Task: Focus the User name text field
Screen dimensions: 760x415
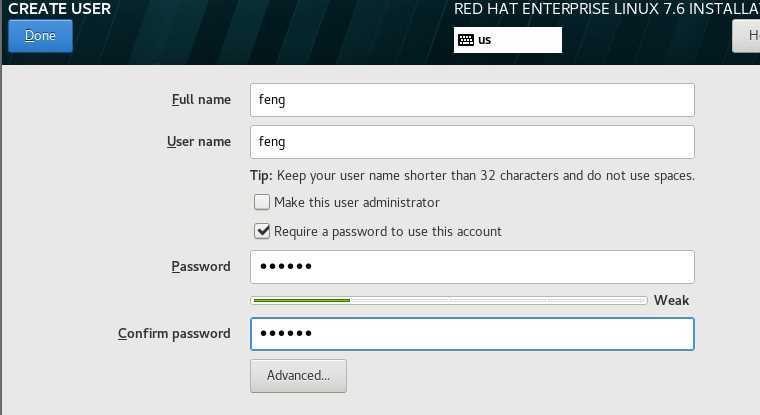Action: tap(472, 142)
